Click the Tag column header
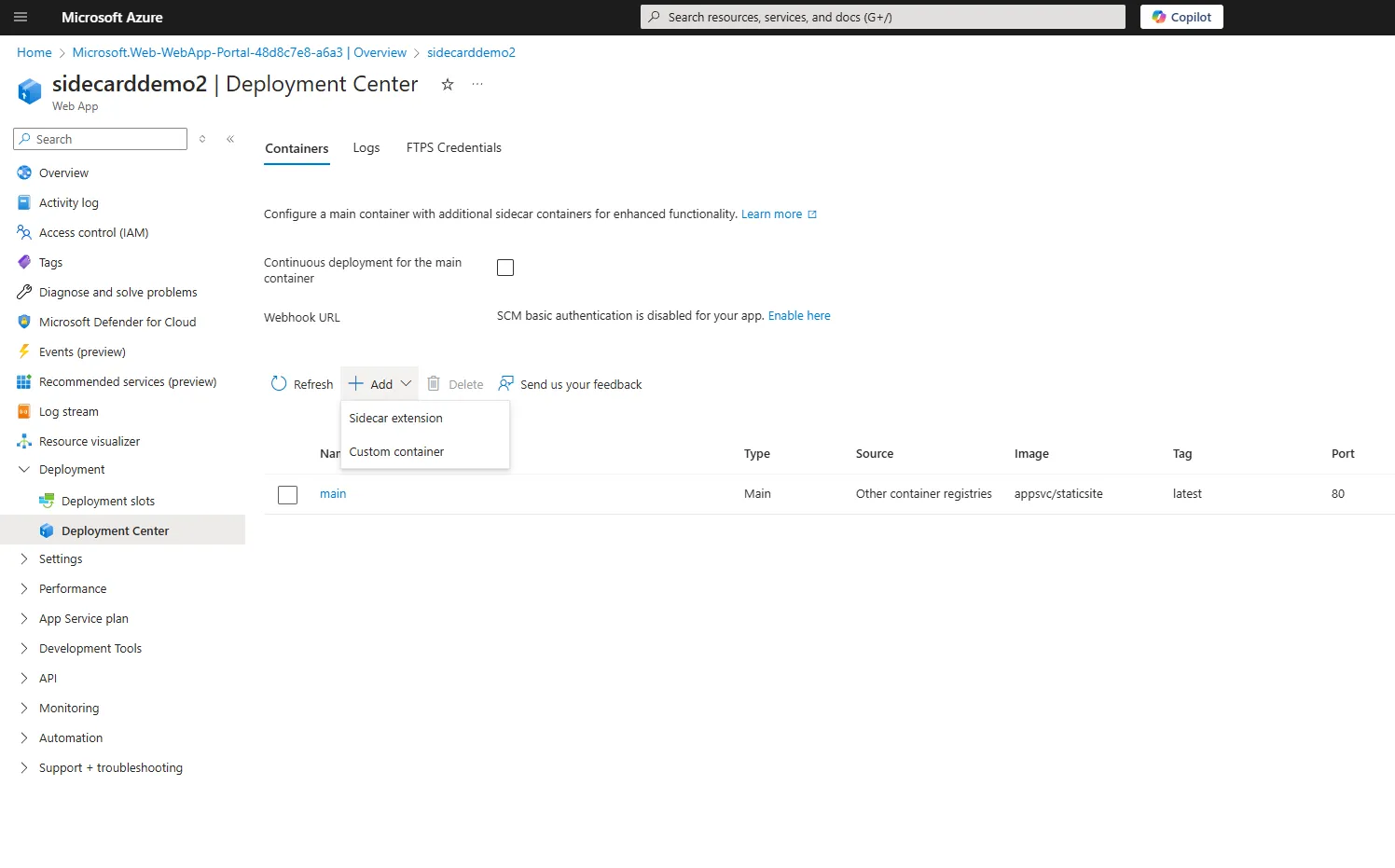 pos(1182,453)
